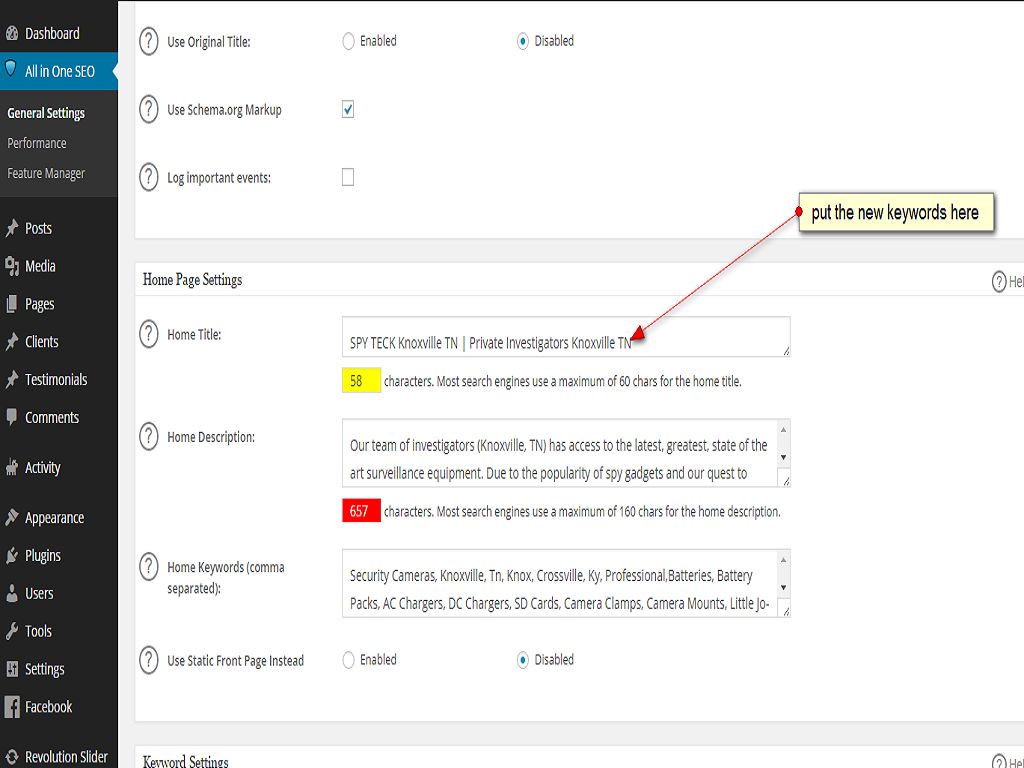This screenshot has height=768, width=1024.
Task: Click help icon beside Use Static Front Page
Action: (149, 660)
